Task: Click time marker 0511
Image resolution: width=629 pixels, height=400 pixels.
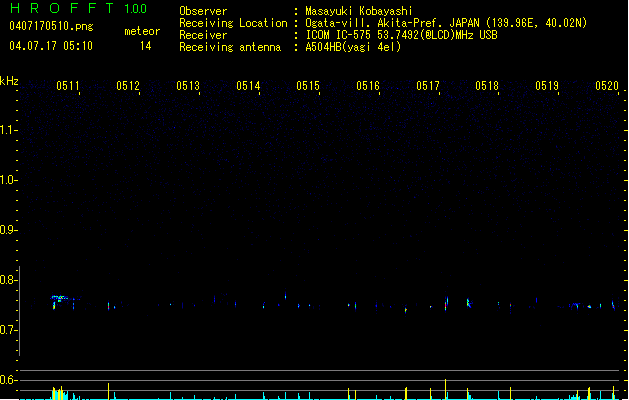Action: click(68, 86)
